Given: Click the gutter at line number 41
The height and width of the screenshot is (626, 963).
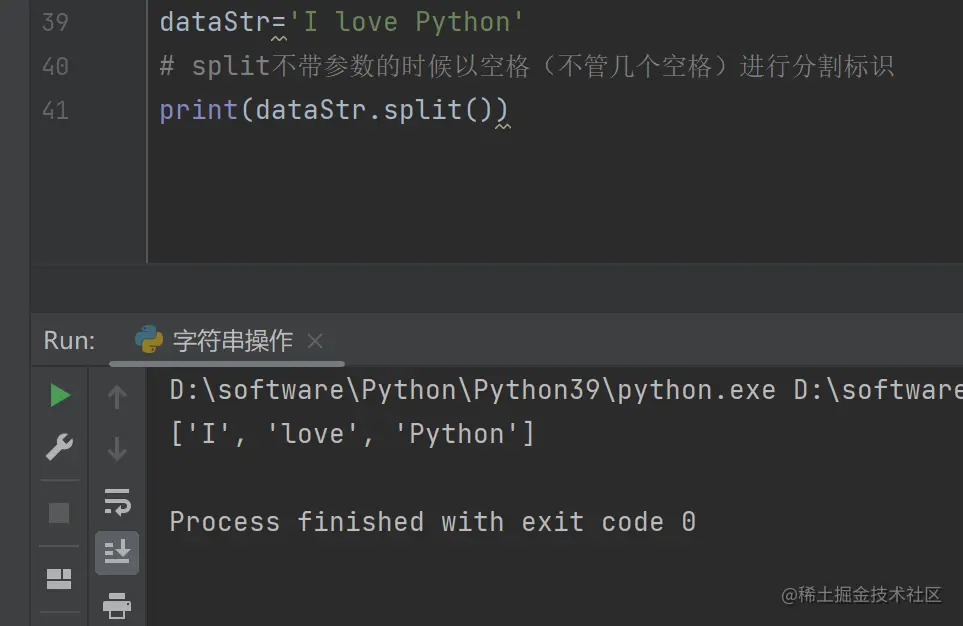Looking at the screenshot, I should click(56, 110).
